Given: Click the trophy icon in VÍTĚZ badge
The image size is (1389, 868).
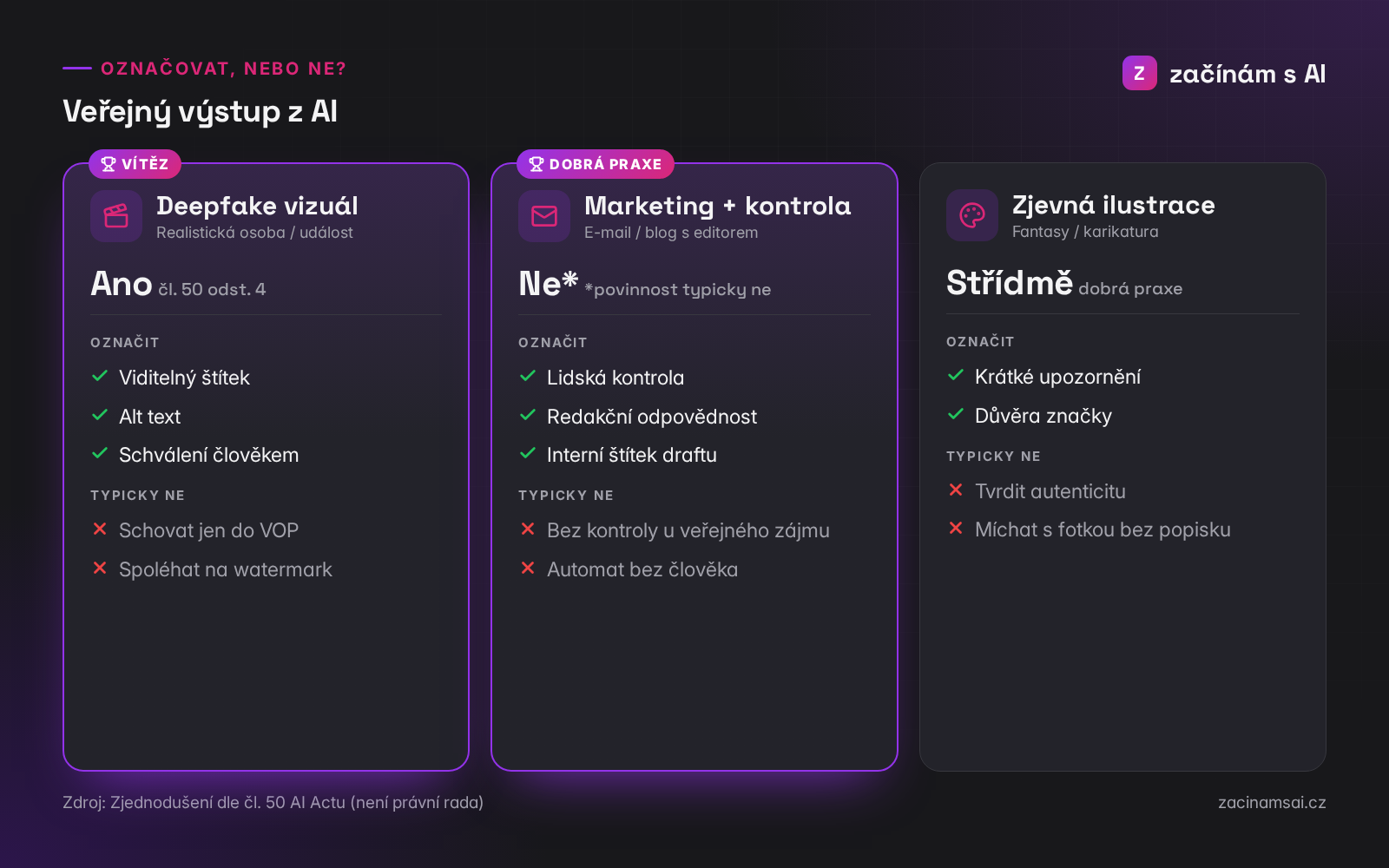Looking at the screenshot, I should 109,164.
